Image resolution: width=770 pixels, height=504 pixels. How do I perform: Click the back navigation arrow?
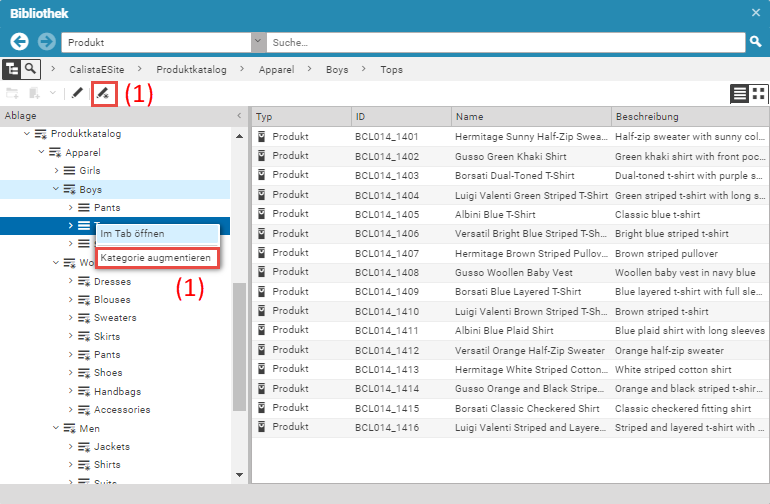(x=19, y=42)
